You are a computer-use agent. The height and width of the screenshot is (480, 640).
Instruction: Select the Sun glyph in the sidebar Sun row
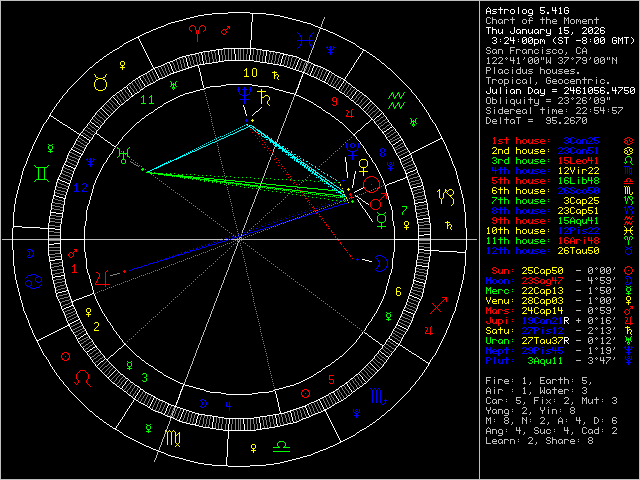[628, 271]
